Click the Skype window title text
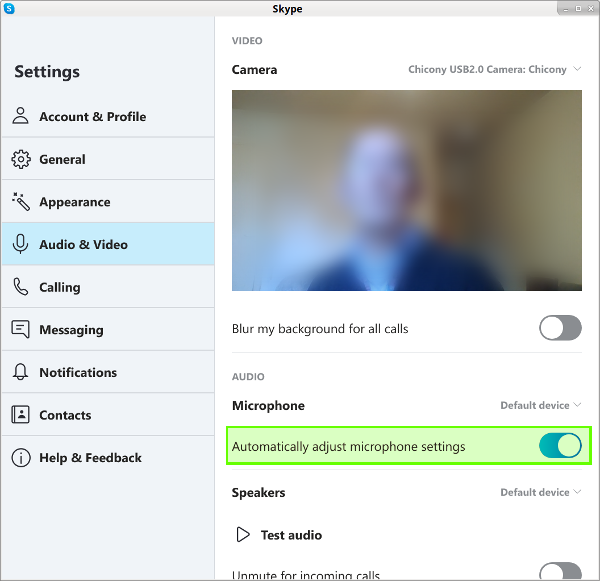 pyautogui.click(x=287, y=9)
